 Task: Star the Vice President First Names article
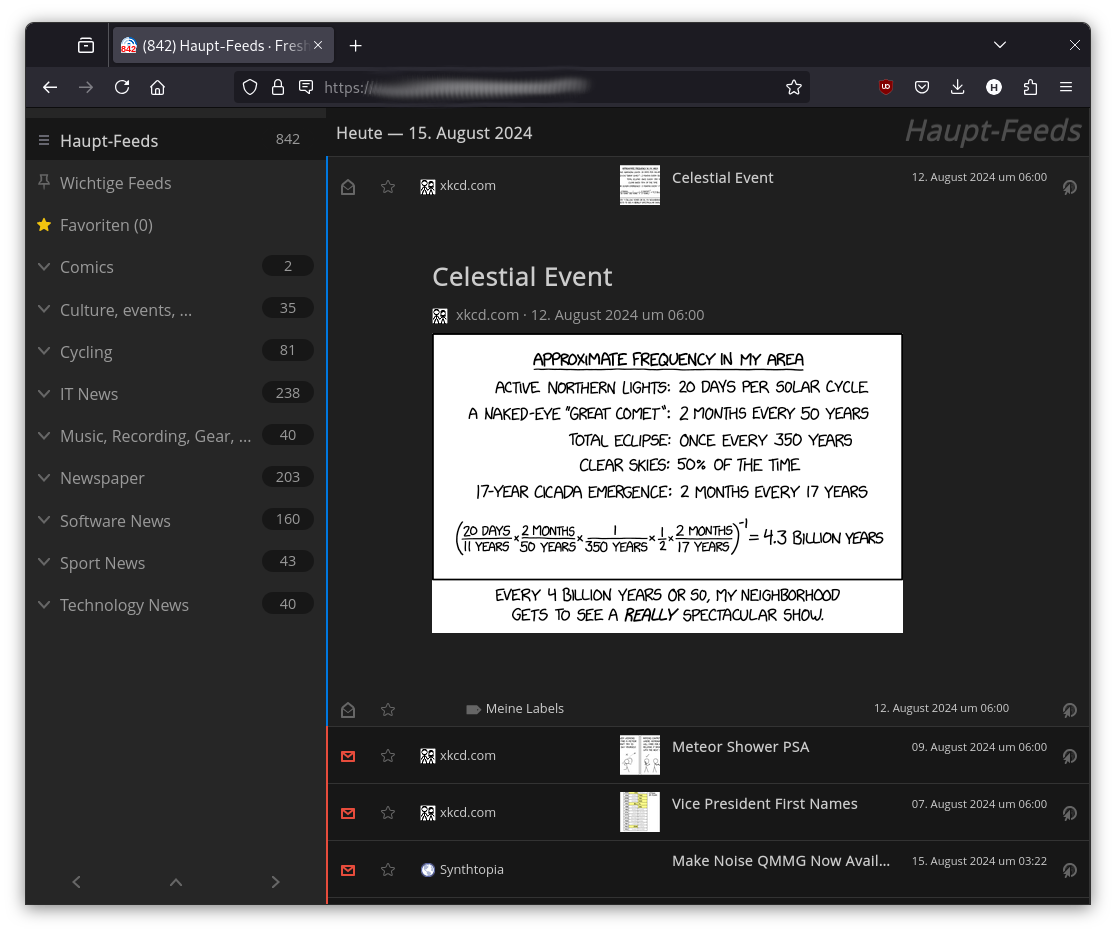pos(388,812)
